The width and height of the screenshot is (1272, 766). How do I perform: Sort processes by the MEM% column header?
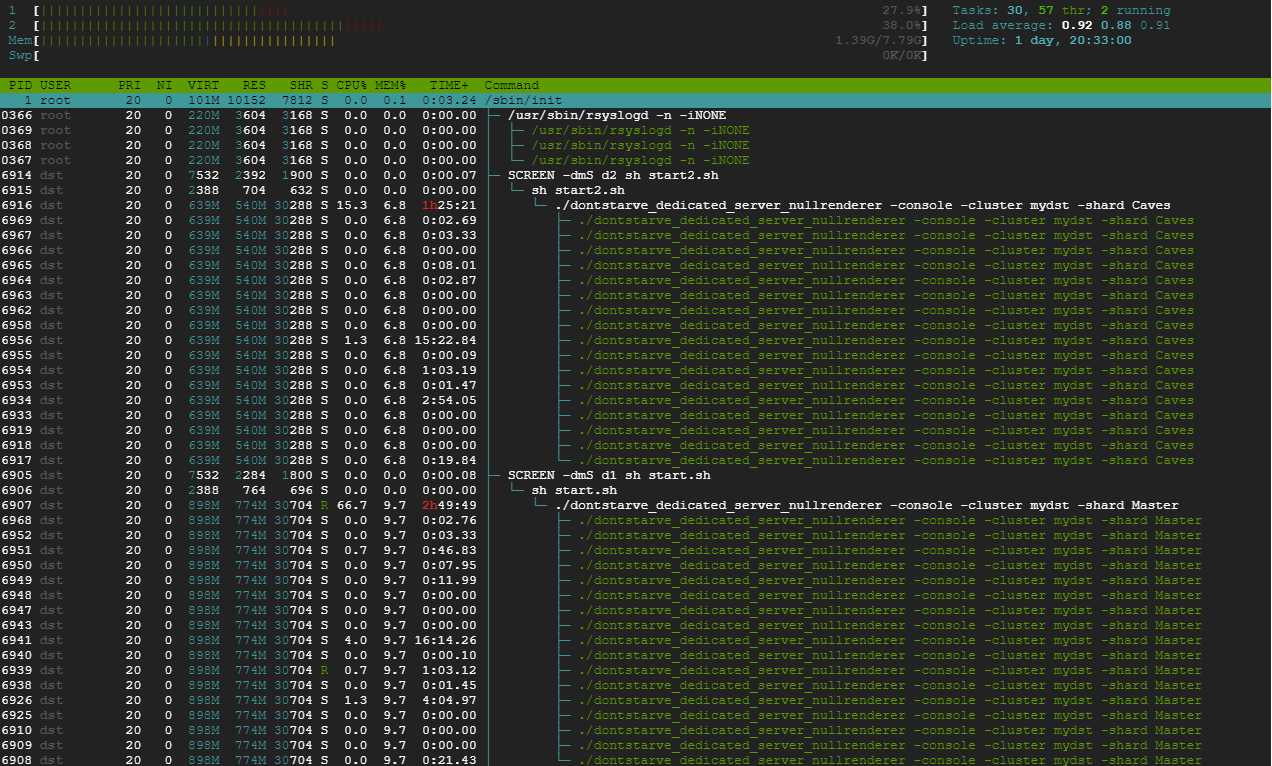[391, 86]
